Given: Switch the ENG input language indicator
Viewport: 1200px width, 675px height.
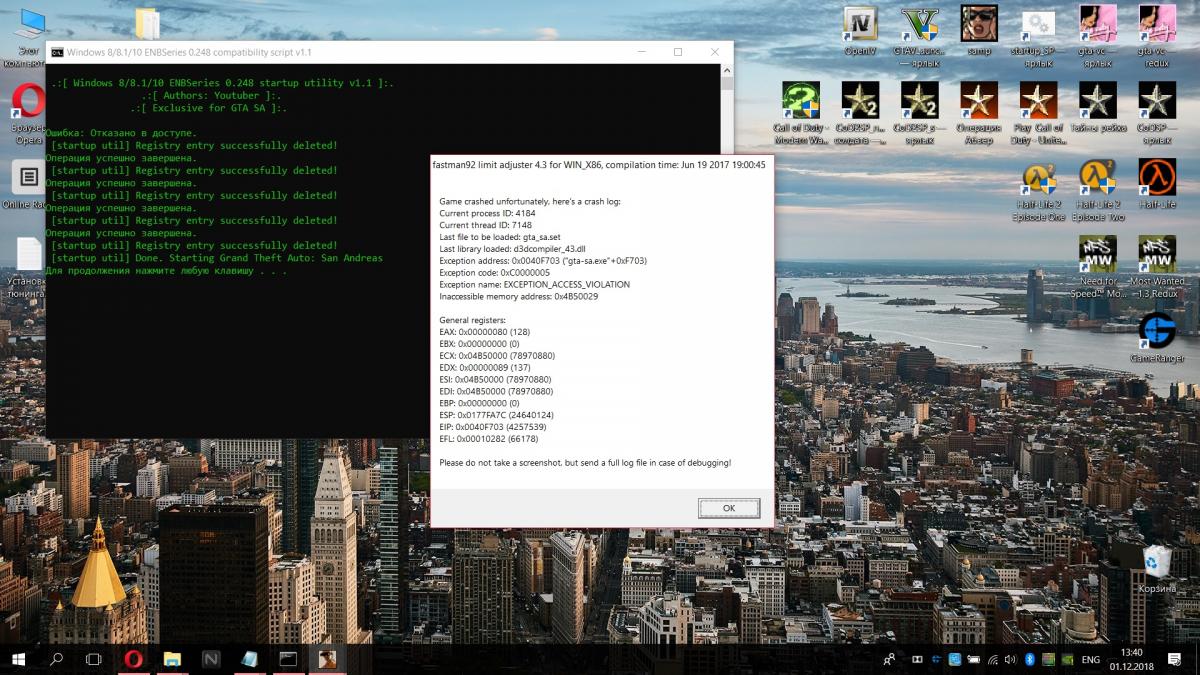Looking at the screenshot, I should coord(1091,659).
